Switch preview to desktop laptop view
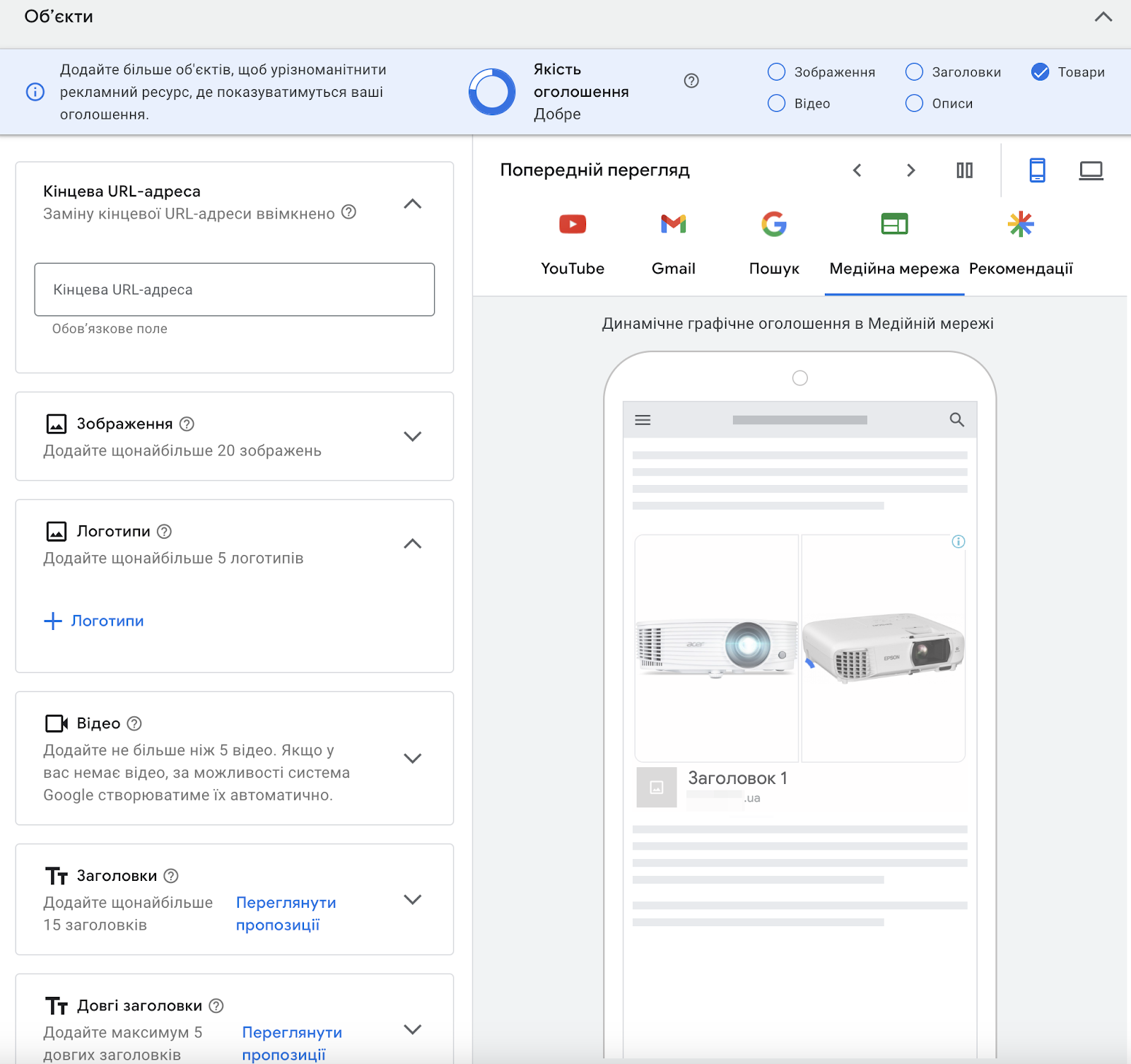This screenshot has height=1064, width=1131. tap(1091, 170)
